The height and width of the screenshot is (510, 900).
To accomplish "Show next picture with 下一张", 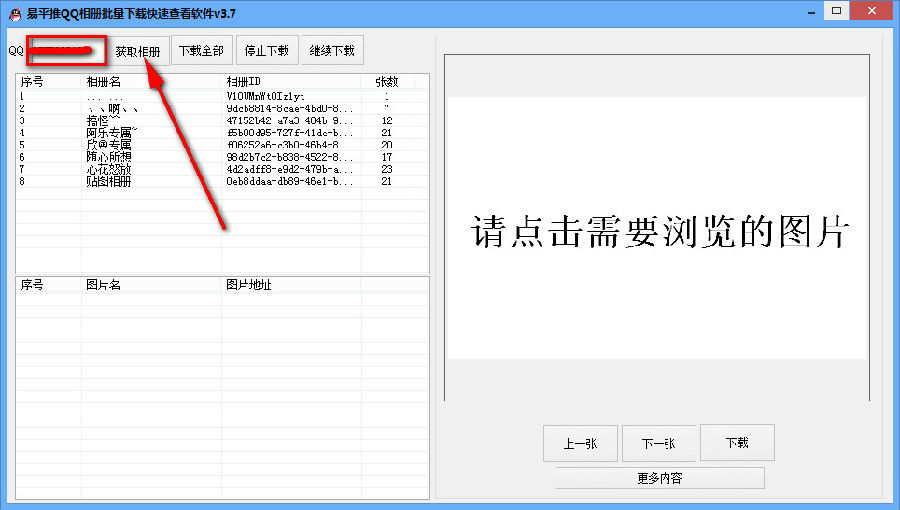I will tap(658, 443).
